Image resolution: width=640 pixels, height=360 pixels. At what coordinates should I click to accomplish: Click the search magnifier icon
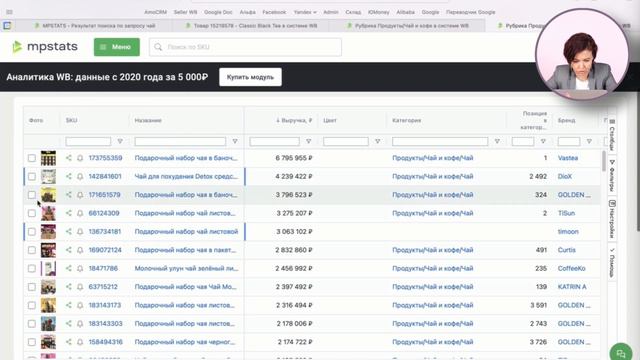158,47
